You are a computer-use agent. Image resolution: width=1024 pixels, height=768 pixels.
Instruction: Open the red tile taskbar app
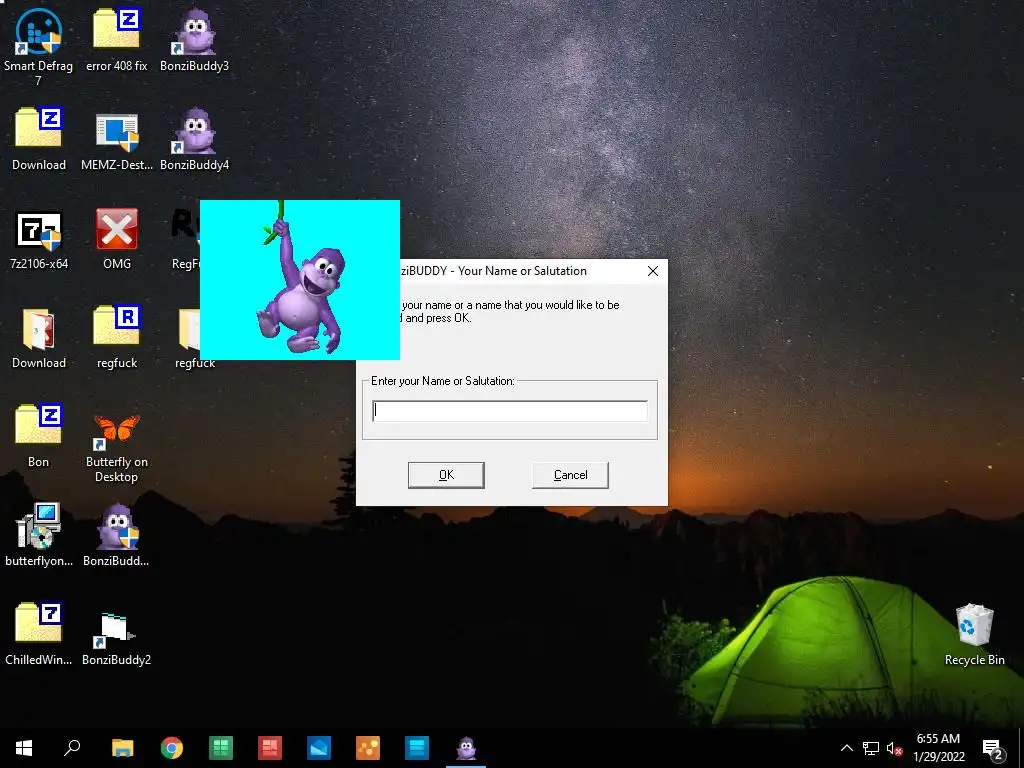pyautogui.click(x=270, y=748)
